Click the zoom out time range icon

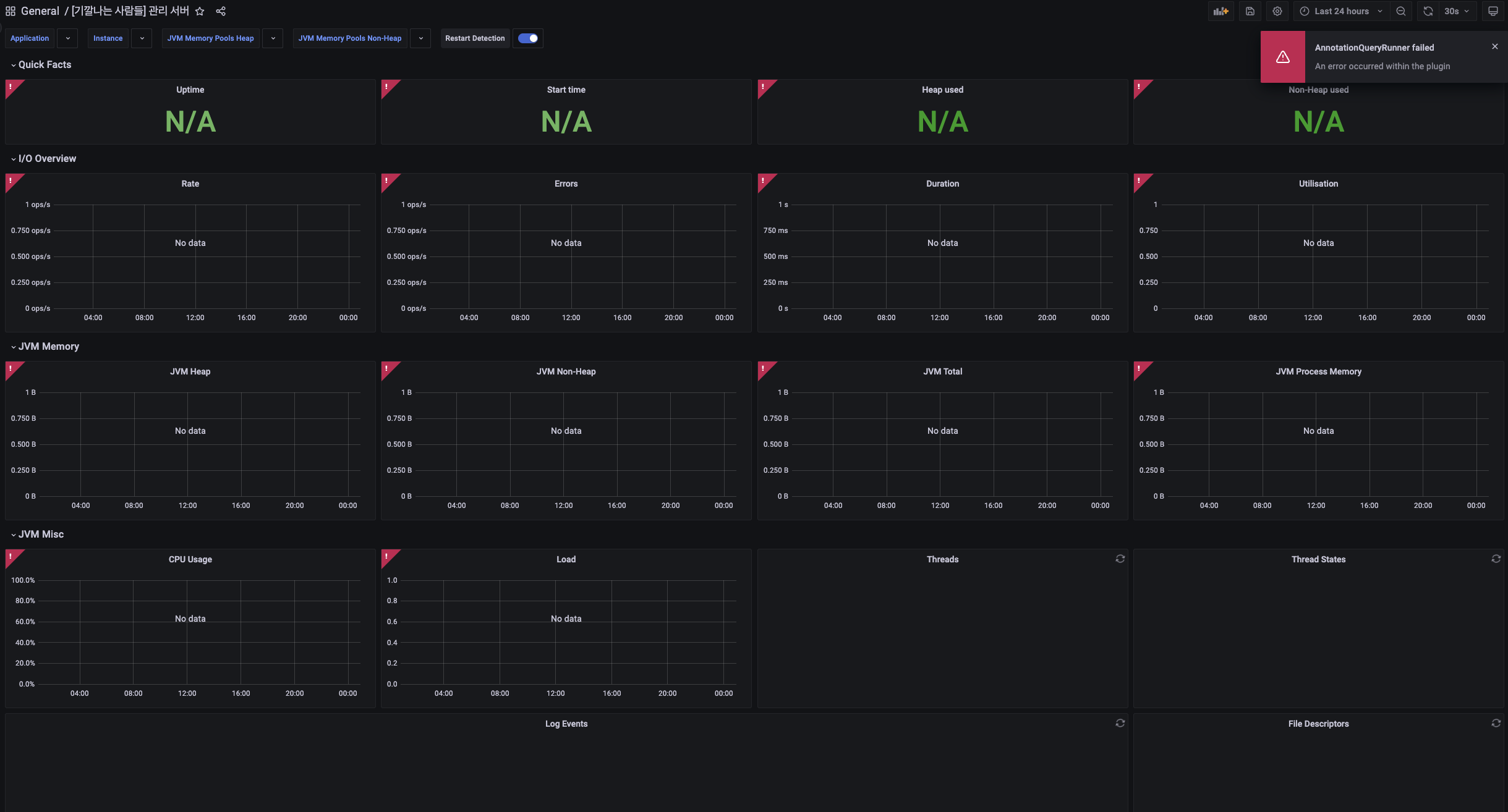point(1400,11)
